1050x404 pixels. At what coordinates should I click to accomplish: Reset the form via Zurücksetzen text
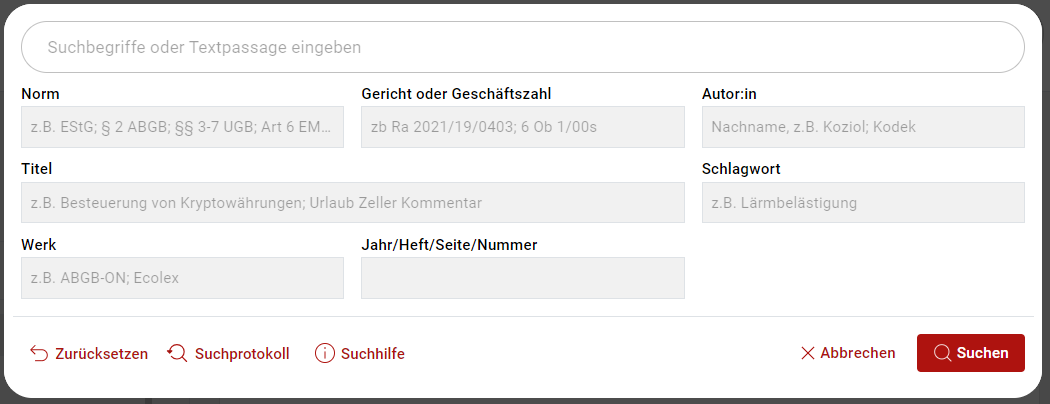[x=101, y=353]
